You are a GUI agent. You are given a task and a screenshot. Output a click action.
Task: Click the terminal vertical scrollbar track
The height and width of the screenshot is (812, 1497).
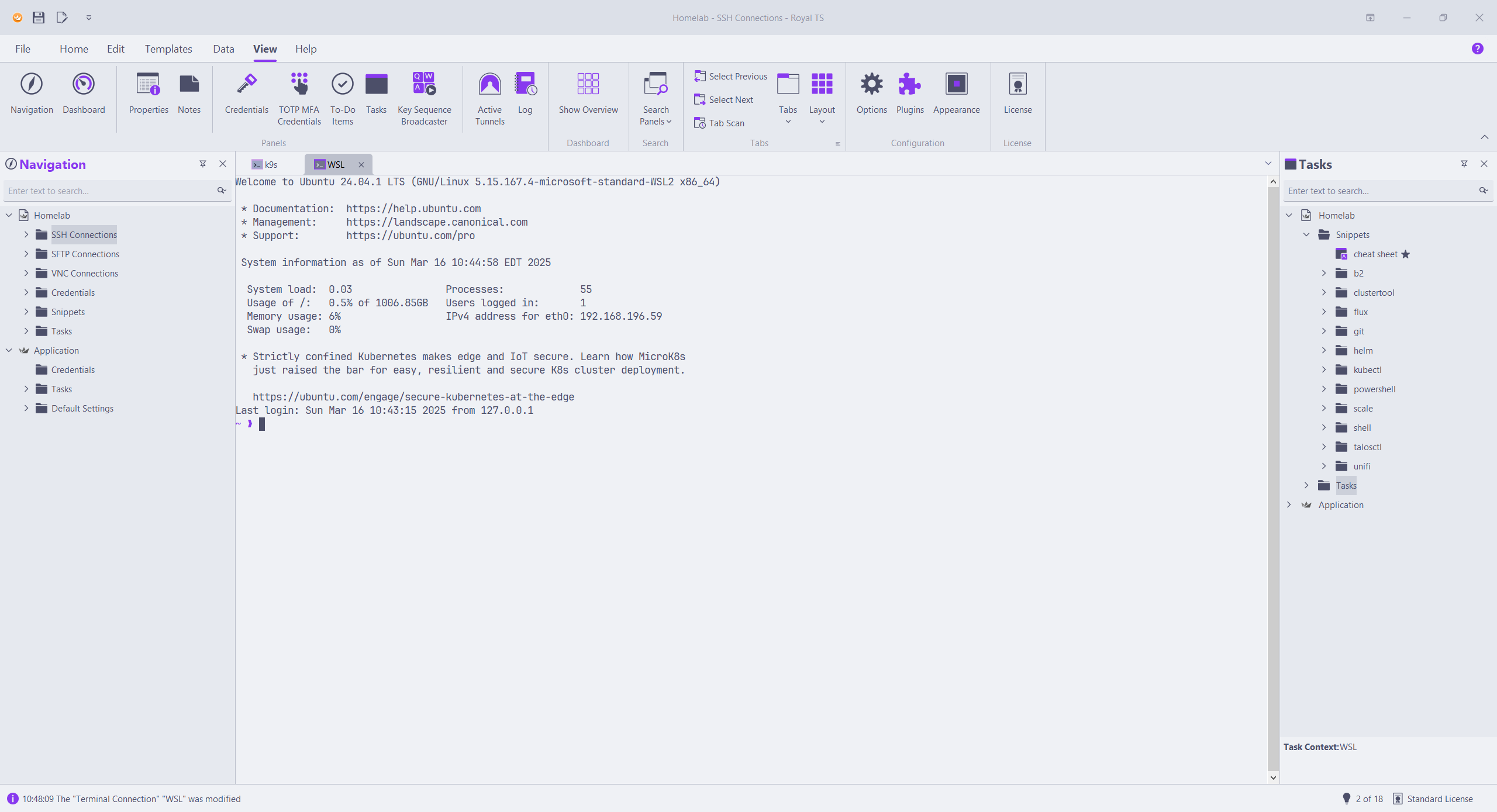pos(1272,468)
